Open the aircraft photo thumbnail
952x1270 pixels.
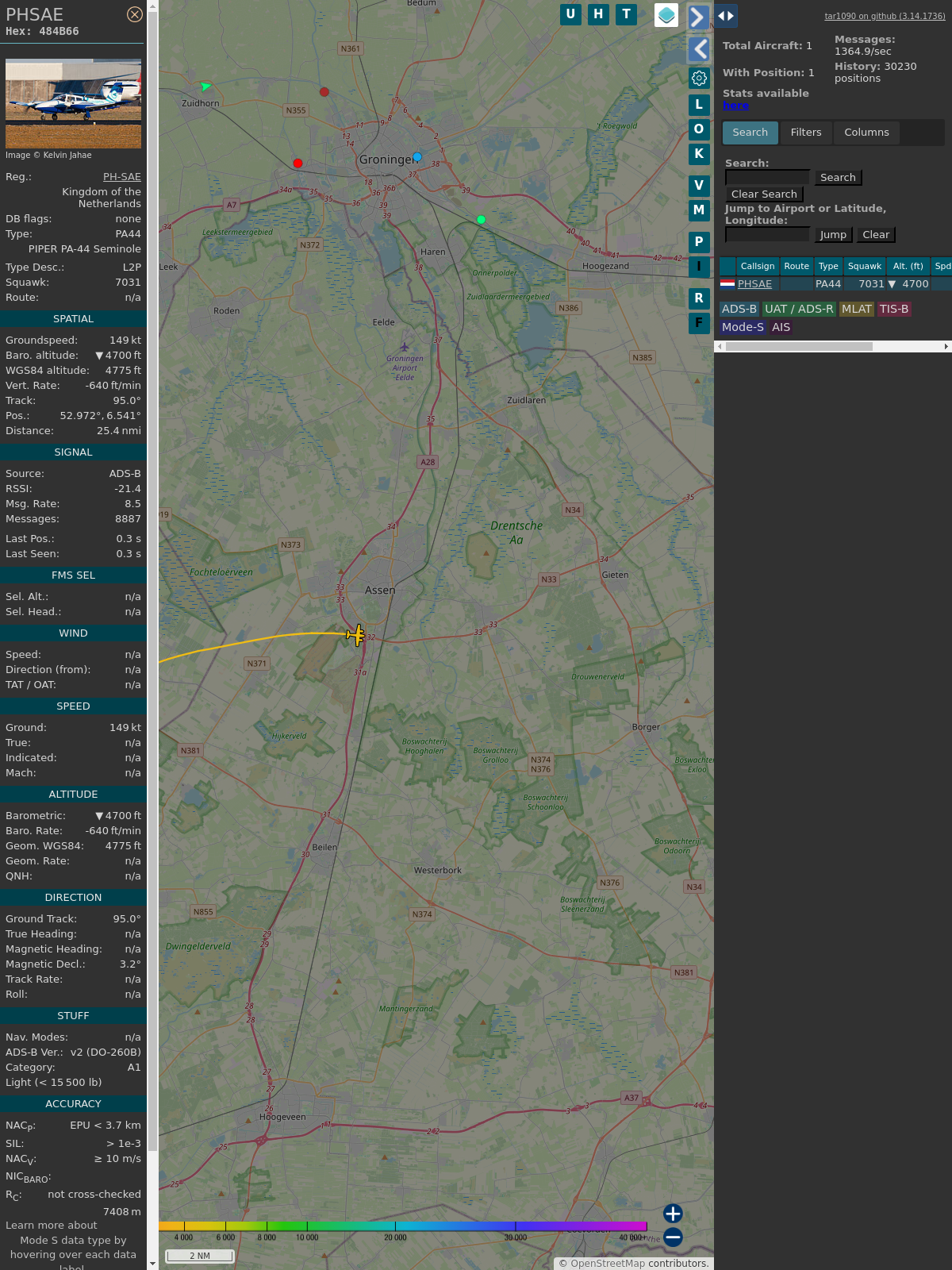tap(73, 103)
